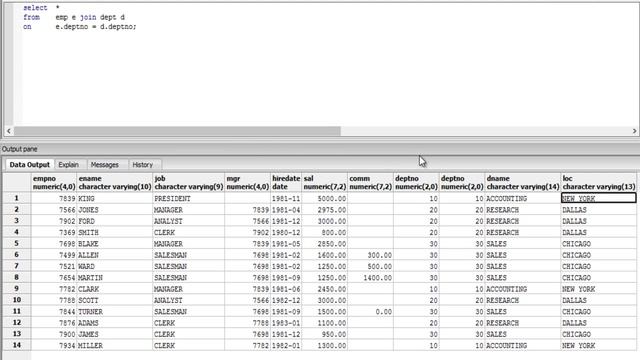The image size is (640, 360).
Task: Click the 'select *' line in the editor
Action: 41,8
